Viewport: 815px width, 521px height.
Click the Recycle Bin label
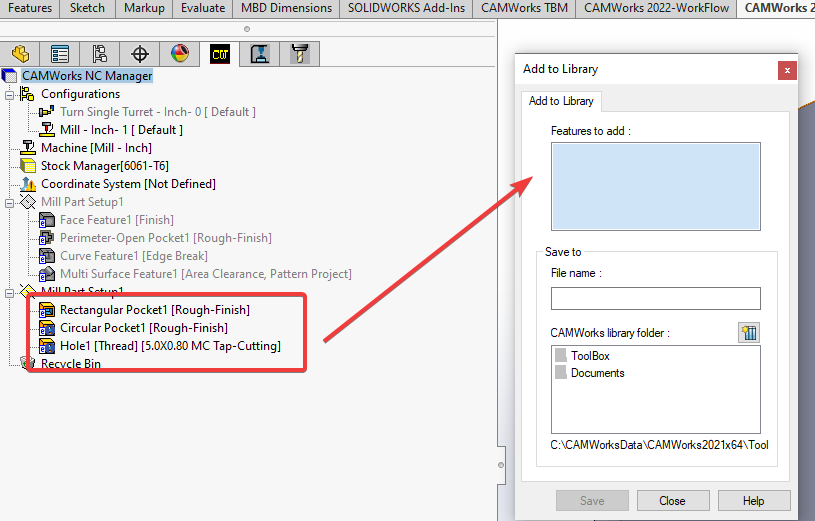[71, 363]
